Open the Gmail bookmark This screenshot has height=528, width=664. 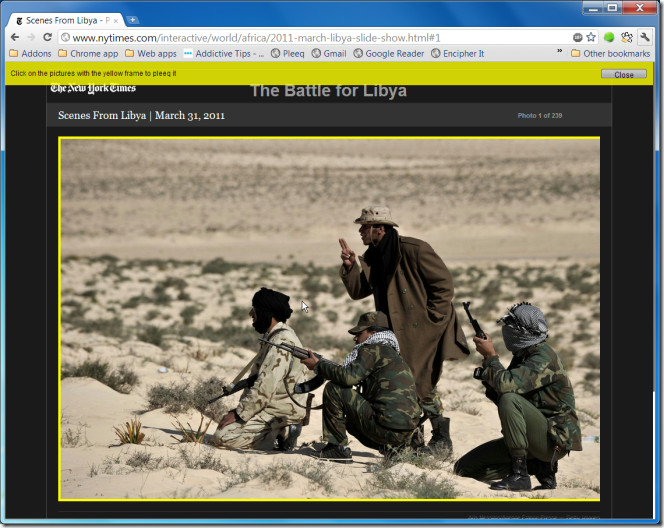[329, 53]
